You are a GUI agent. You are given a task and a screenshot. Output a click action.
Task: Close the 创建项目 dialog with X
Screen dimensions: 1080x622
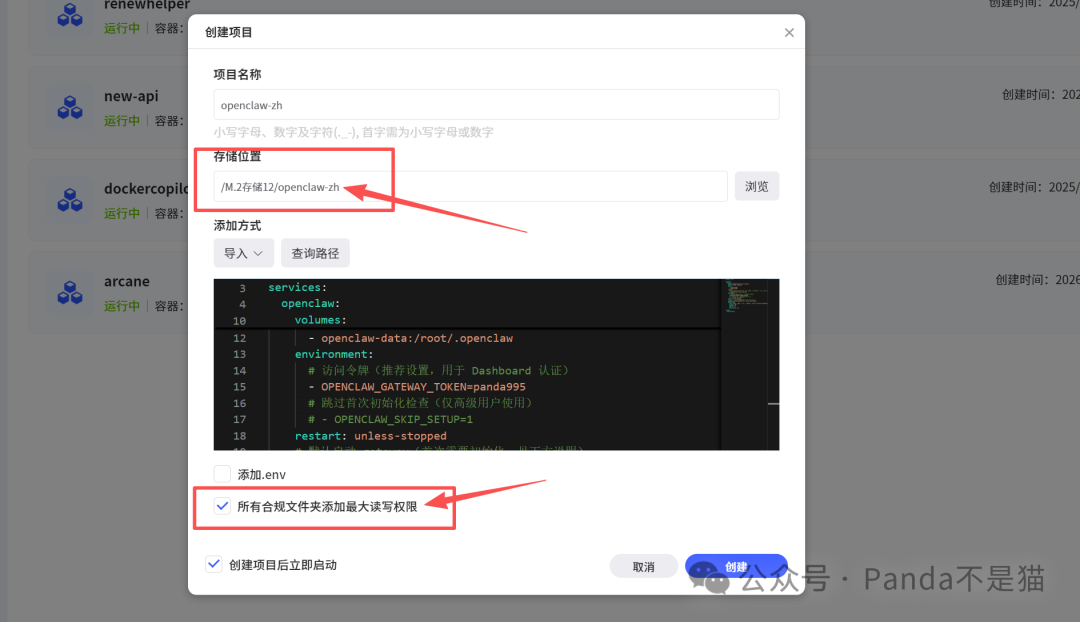(789, 32)
